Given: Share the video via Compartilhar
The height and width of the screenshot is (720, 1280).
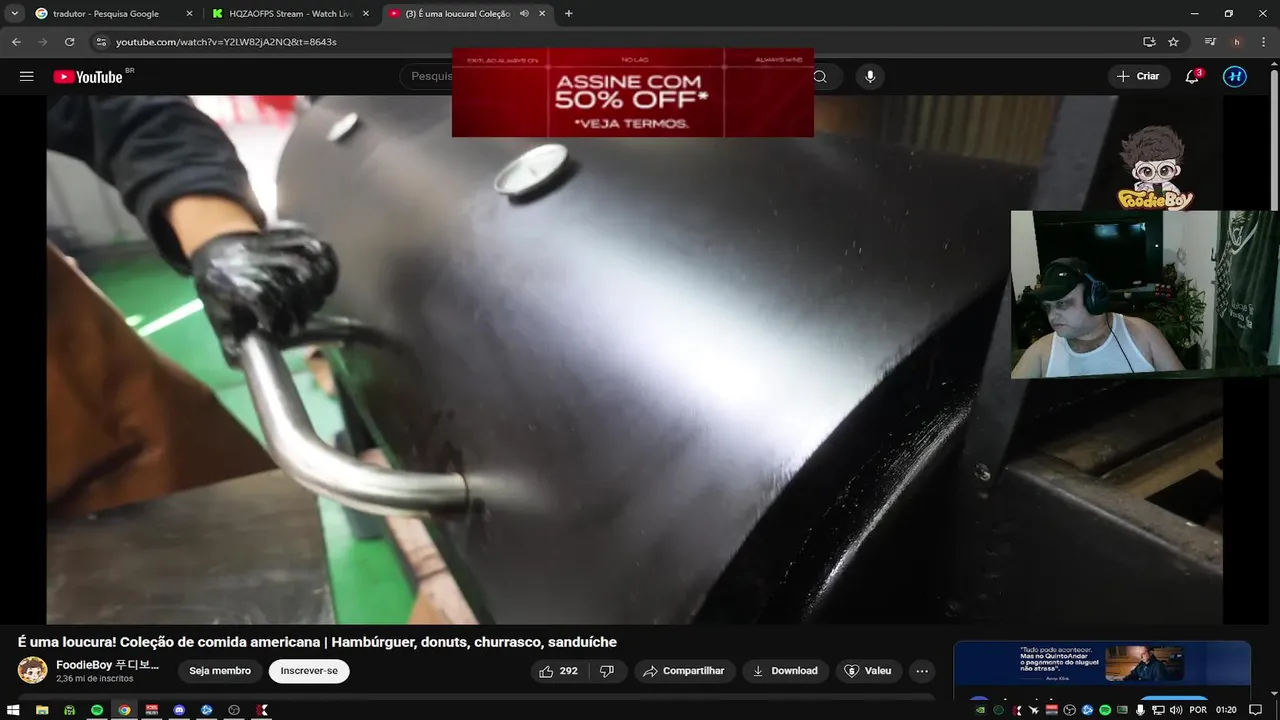Looking at the screenshot, I should coord(685,671).
